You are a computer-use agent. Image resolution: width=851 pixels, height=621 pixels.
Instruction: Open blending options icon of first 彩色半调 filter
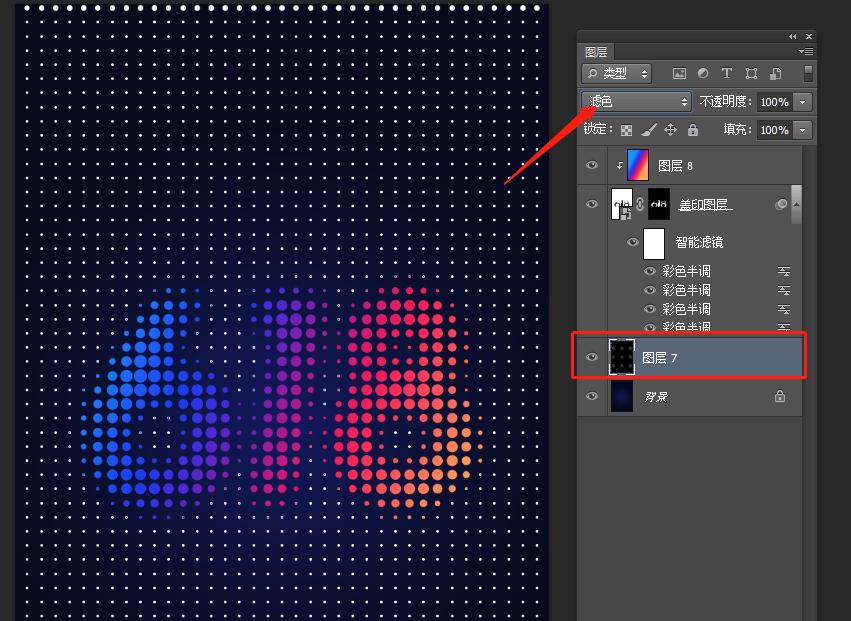784,271
